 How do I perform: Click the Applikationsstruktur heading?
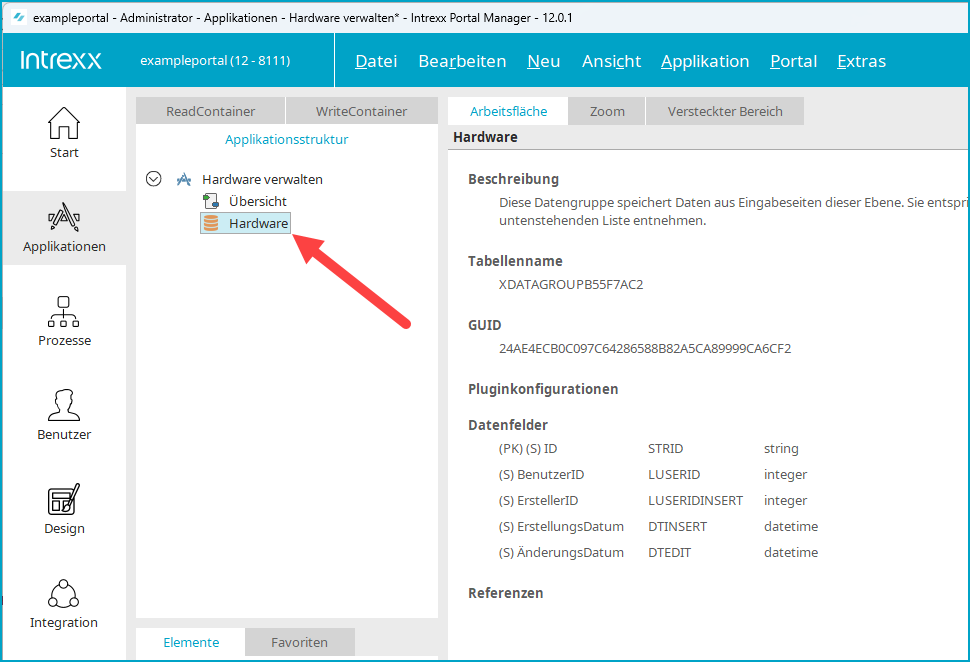click(x=286, y=139)
